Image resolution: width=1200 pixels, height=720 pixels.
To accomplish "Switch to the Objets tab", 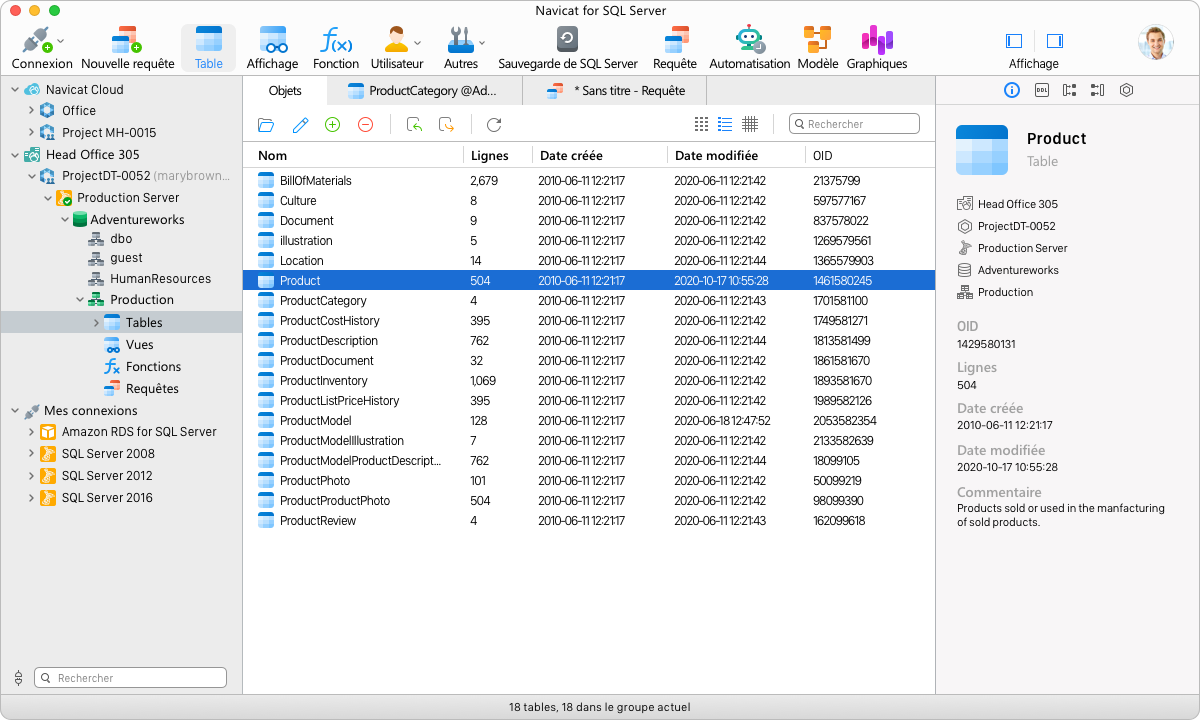I will pos(285,91).
